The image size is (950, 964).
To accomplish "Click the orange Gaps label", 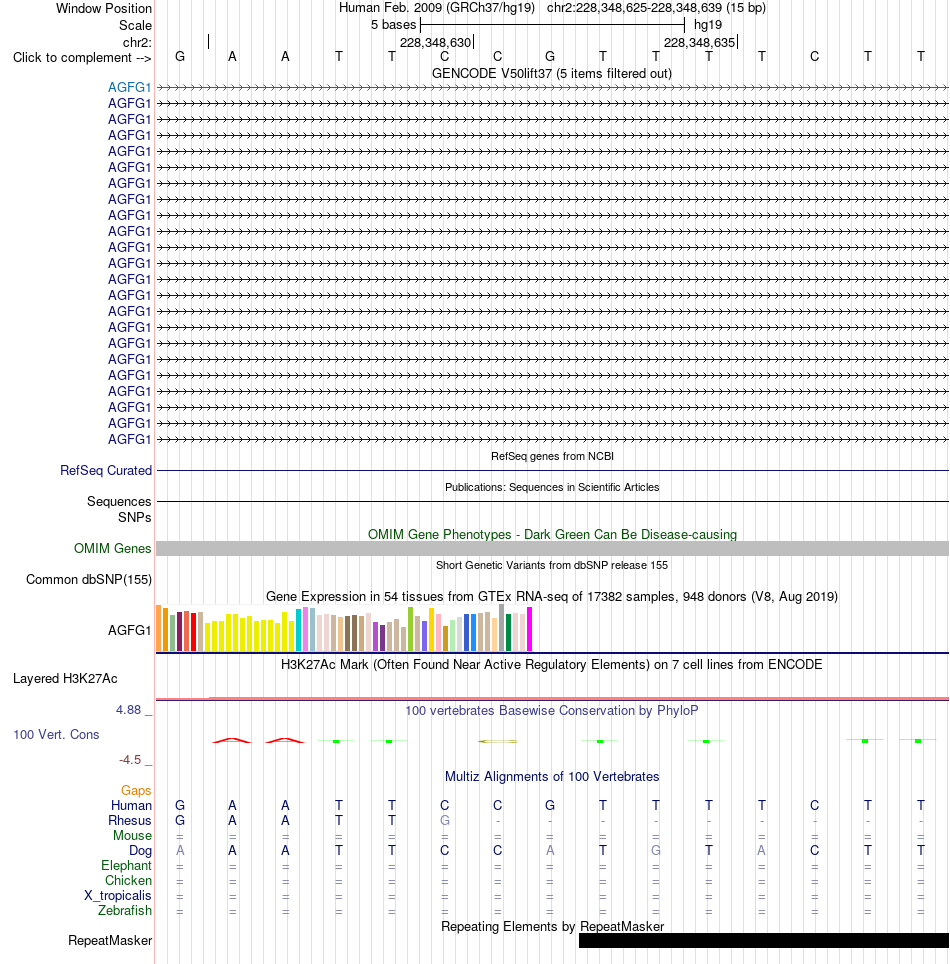I will [136, 791].
